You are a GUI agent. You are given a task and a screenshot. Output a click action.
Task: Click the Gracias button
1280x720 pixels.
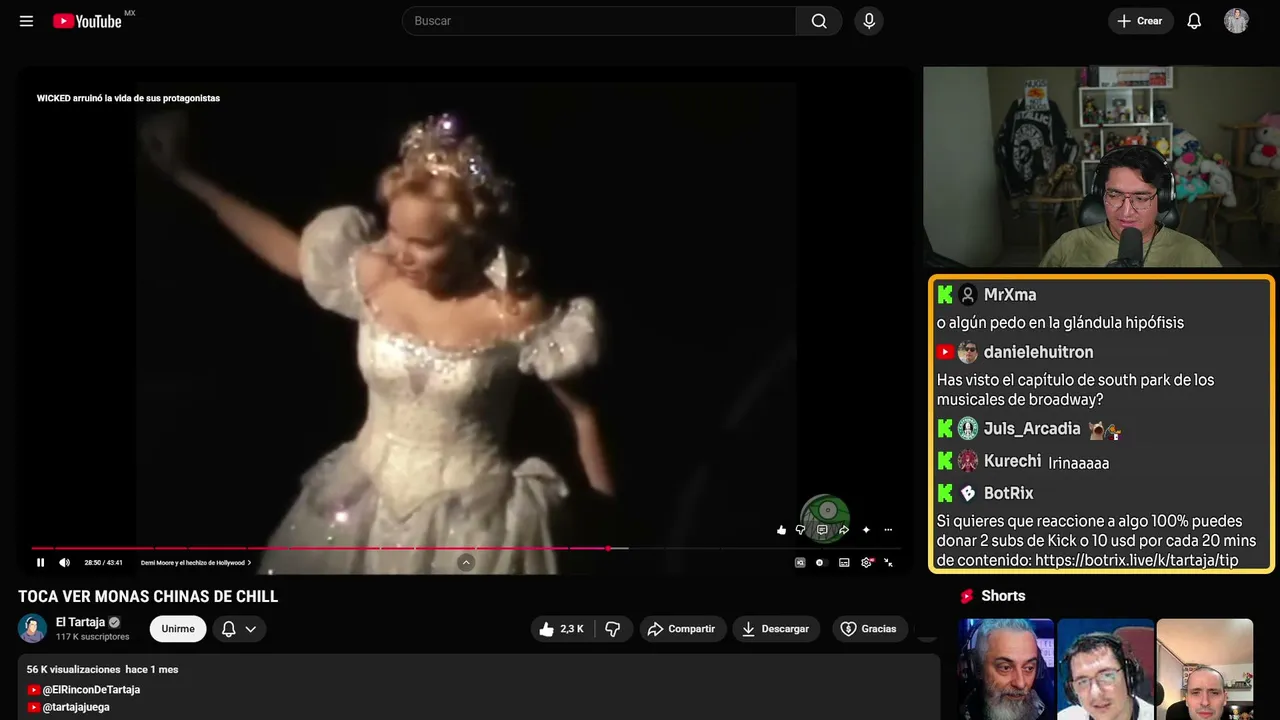click(870, 629)
